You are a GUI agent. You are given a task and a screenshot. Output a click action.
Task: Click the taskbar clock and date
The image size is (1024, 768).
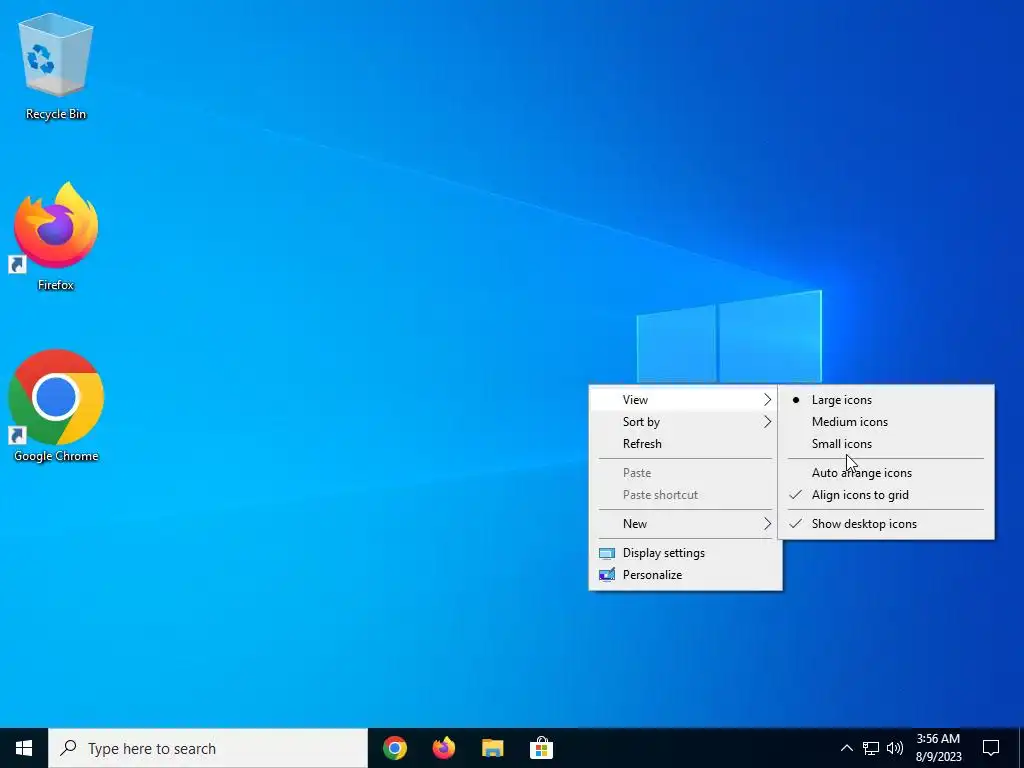[938, 748]
